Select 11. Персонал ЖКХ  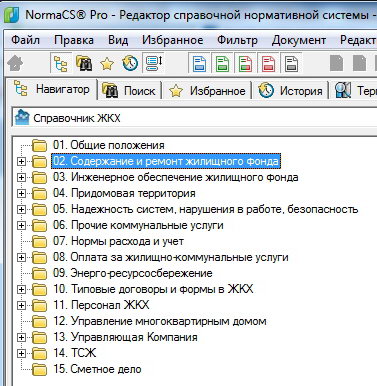101,305
